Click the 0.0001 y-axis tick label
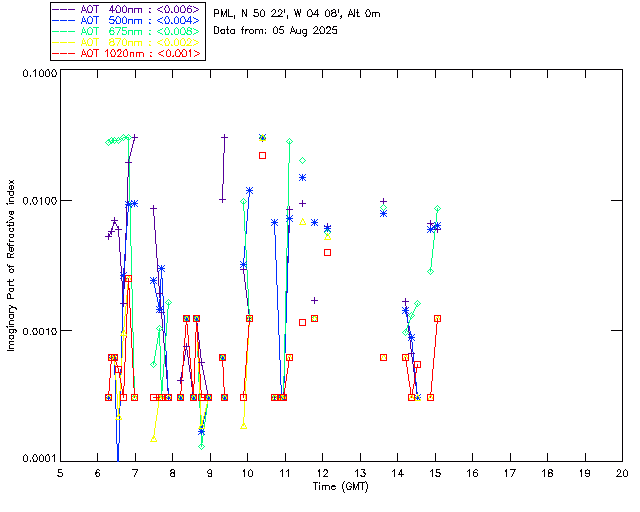Screen dimensions: 640x512 click(x=38, y=458)
